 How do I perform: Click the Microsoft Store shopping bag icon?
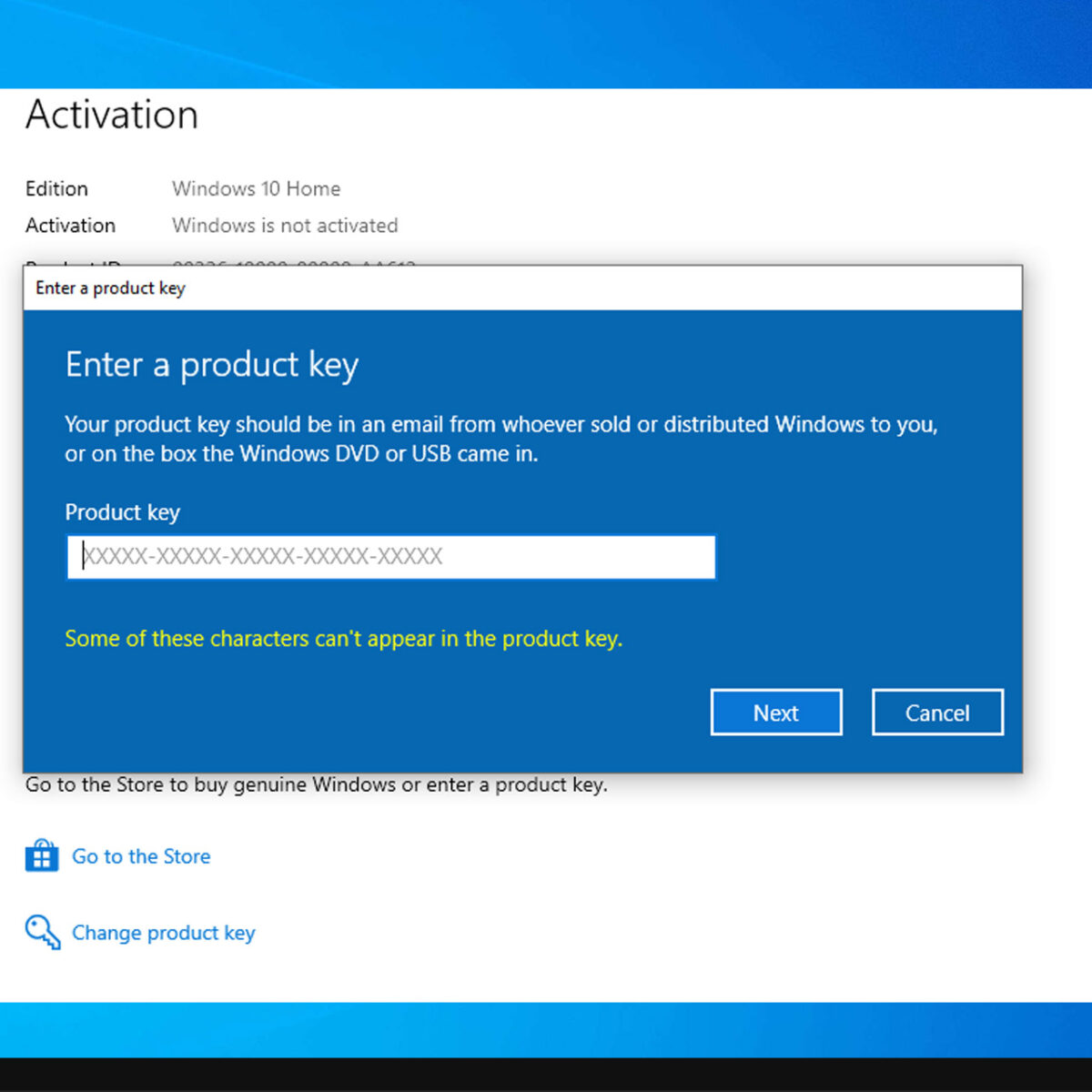click(40, 855)
